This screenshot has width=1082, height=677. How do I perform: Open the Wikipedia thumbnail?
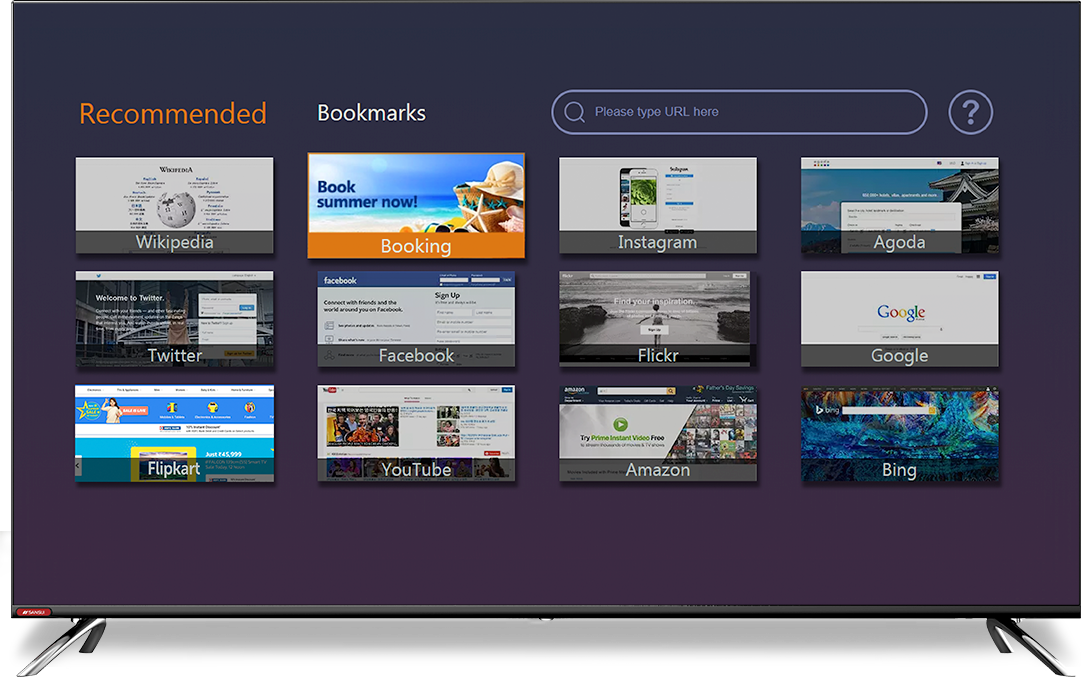[x=175, y=205]
